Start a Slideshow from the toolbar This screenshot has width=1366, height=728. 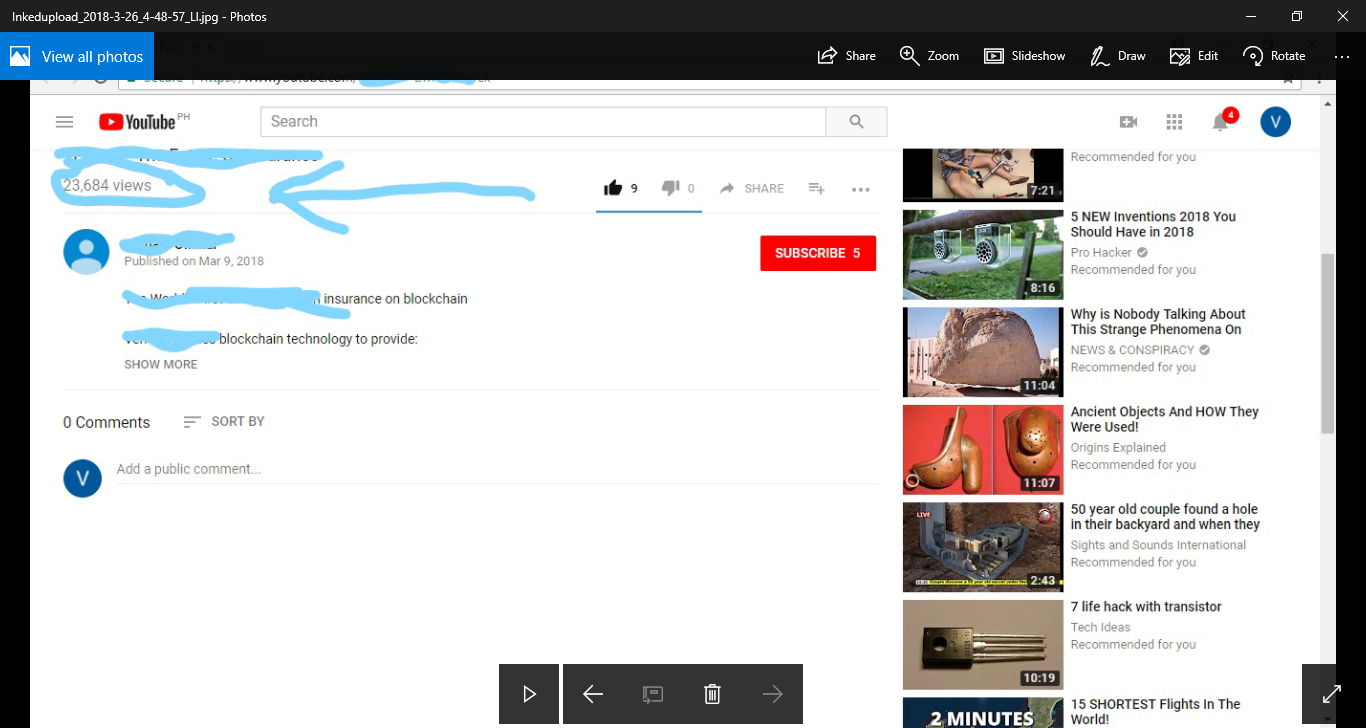click(x=1024, y=56)
